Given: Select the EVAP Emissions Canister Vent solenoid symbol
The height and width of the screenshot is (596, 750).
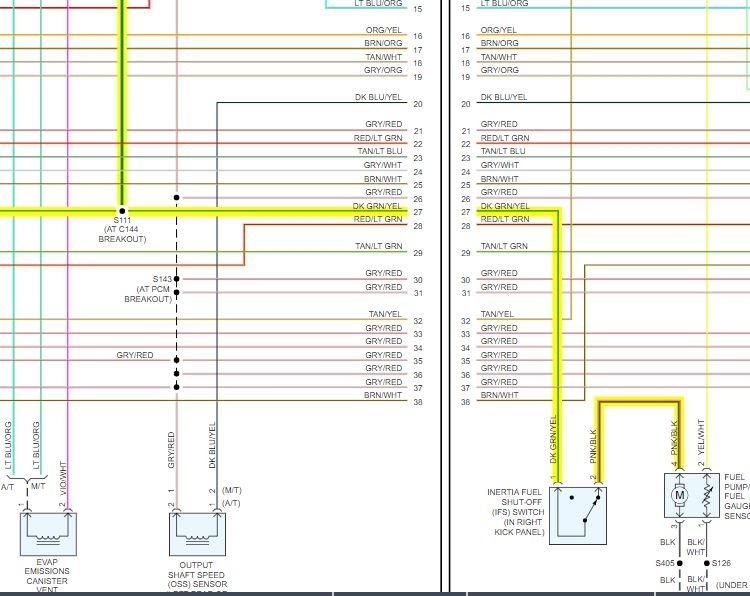Looking at the screenshot, I should coord(48,534).
